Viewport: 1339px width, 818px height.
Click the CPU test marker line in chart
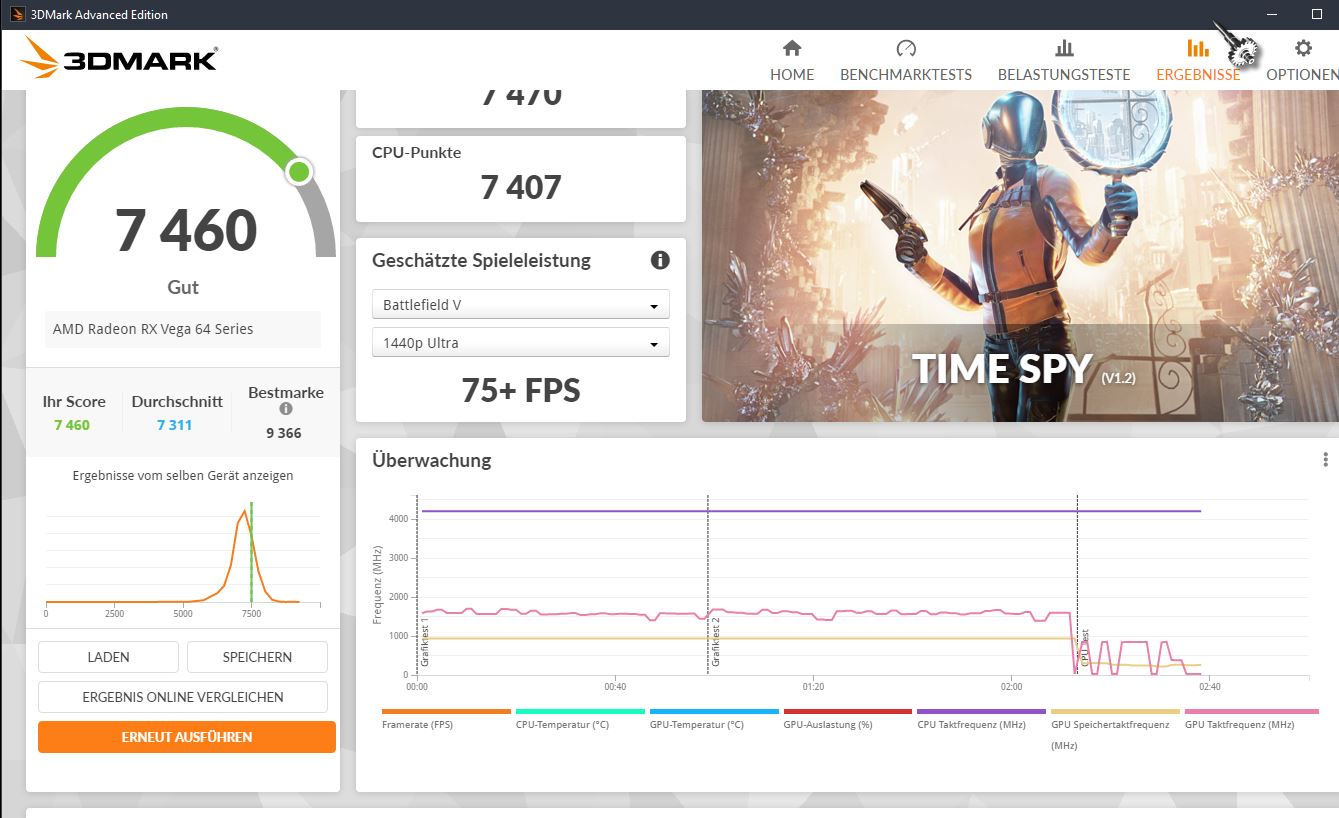point(1077,585)
